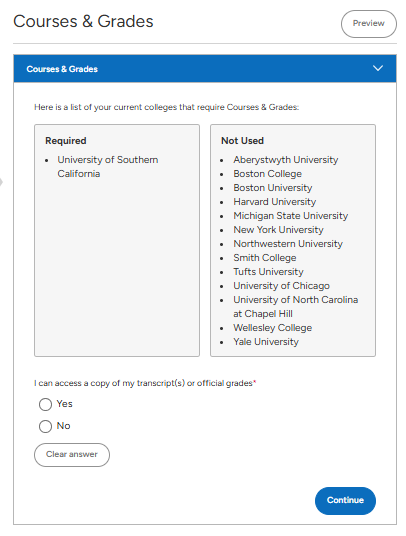Select the No radio button
This screenshot has height=536, width=406.
coord(45,426)
